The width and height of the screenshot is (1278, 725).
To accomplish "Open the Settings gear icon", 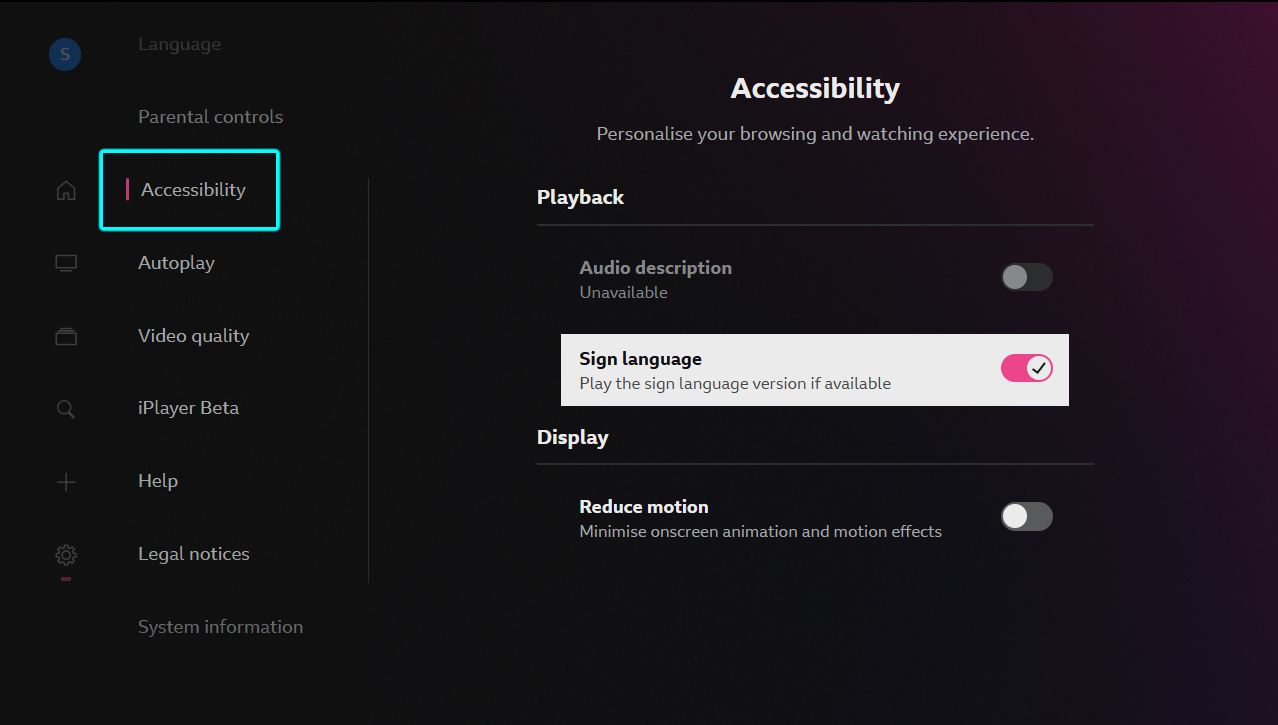I will point(65,554).
